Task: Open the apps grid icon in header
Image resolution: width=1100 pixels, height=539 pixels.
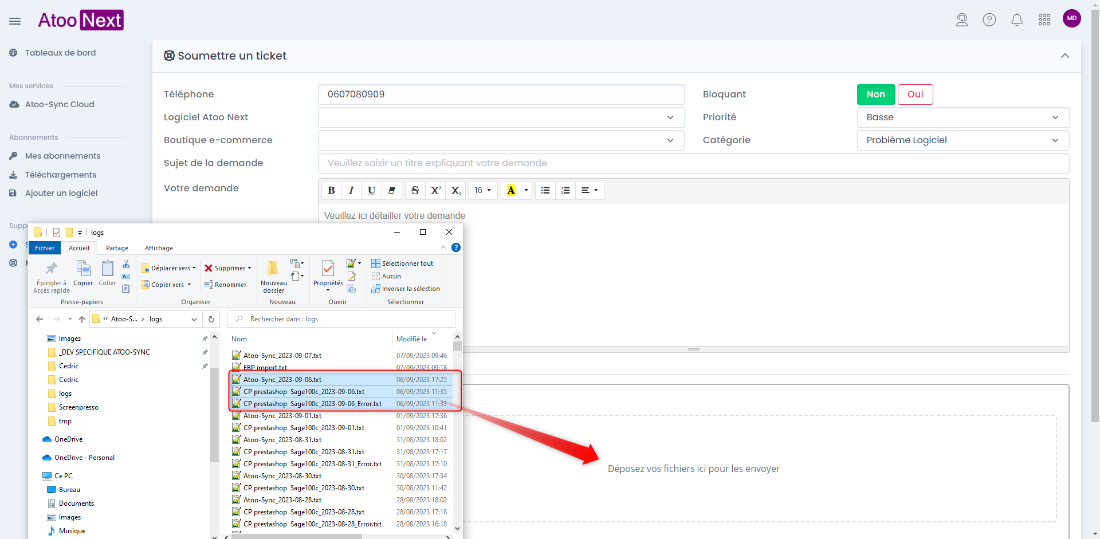Action: [1044, 20]
